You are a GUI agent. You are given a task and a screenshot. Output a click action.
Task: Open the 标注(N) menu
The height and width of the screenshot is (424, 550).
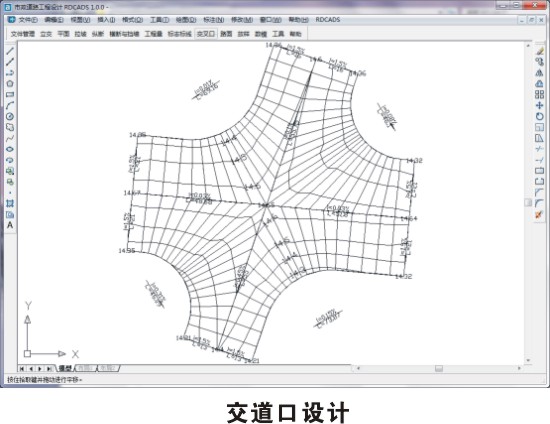(214, 20)
